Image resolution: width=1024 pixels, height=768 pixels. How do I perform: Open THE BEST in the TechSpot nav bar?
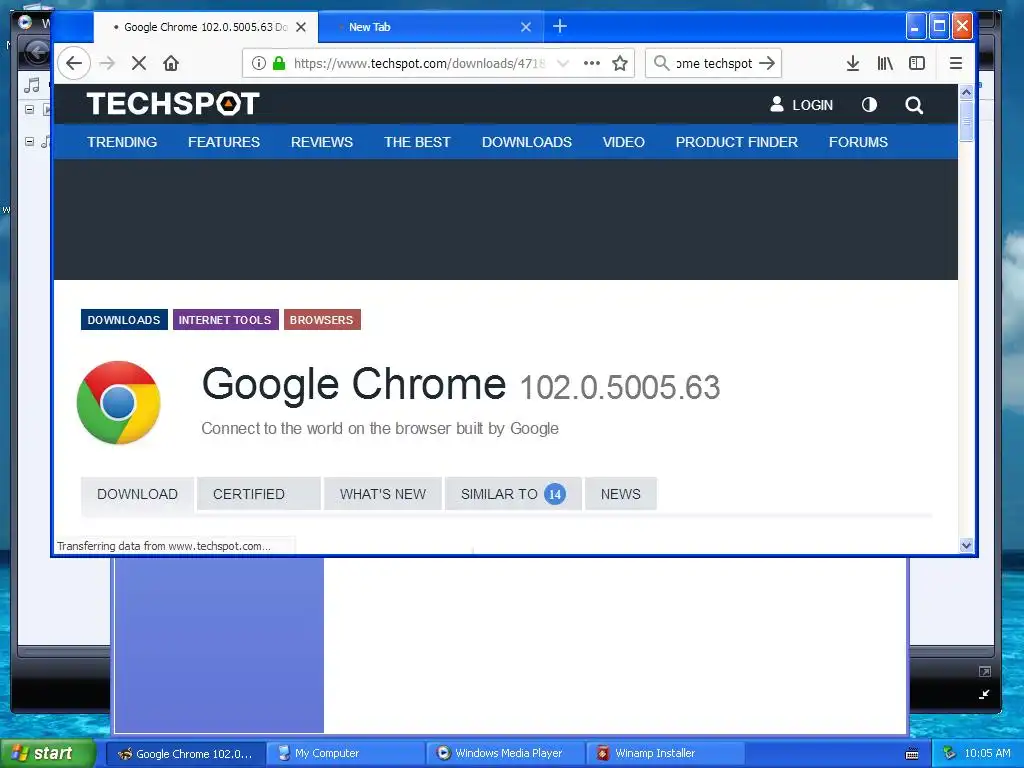(417, 142)
